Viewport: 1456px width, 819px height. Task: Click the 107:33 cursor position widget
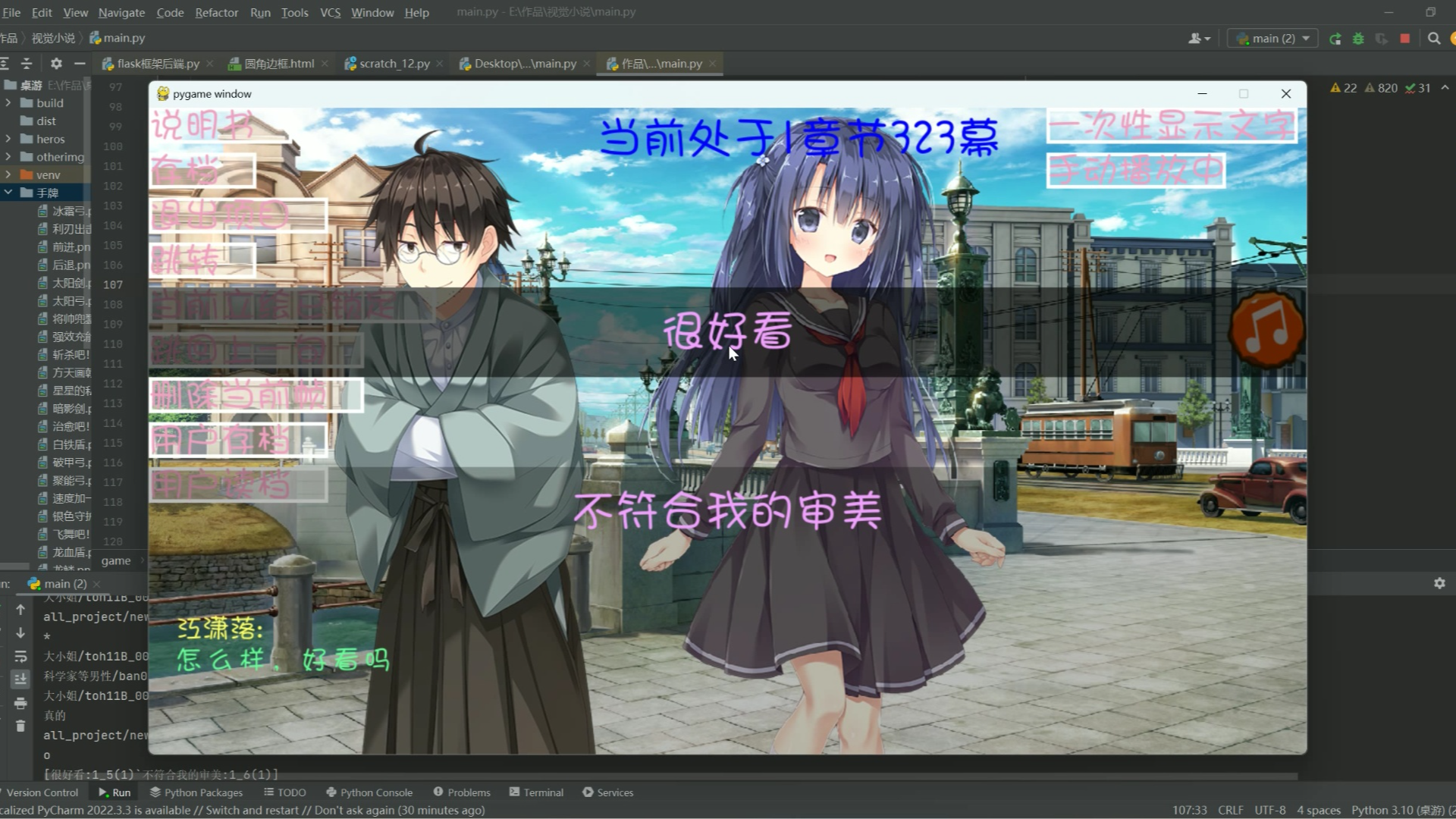point(1190,810)
